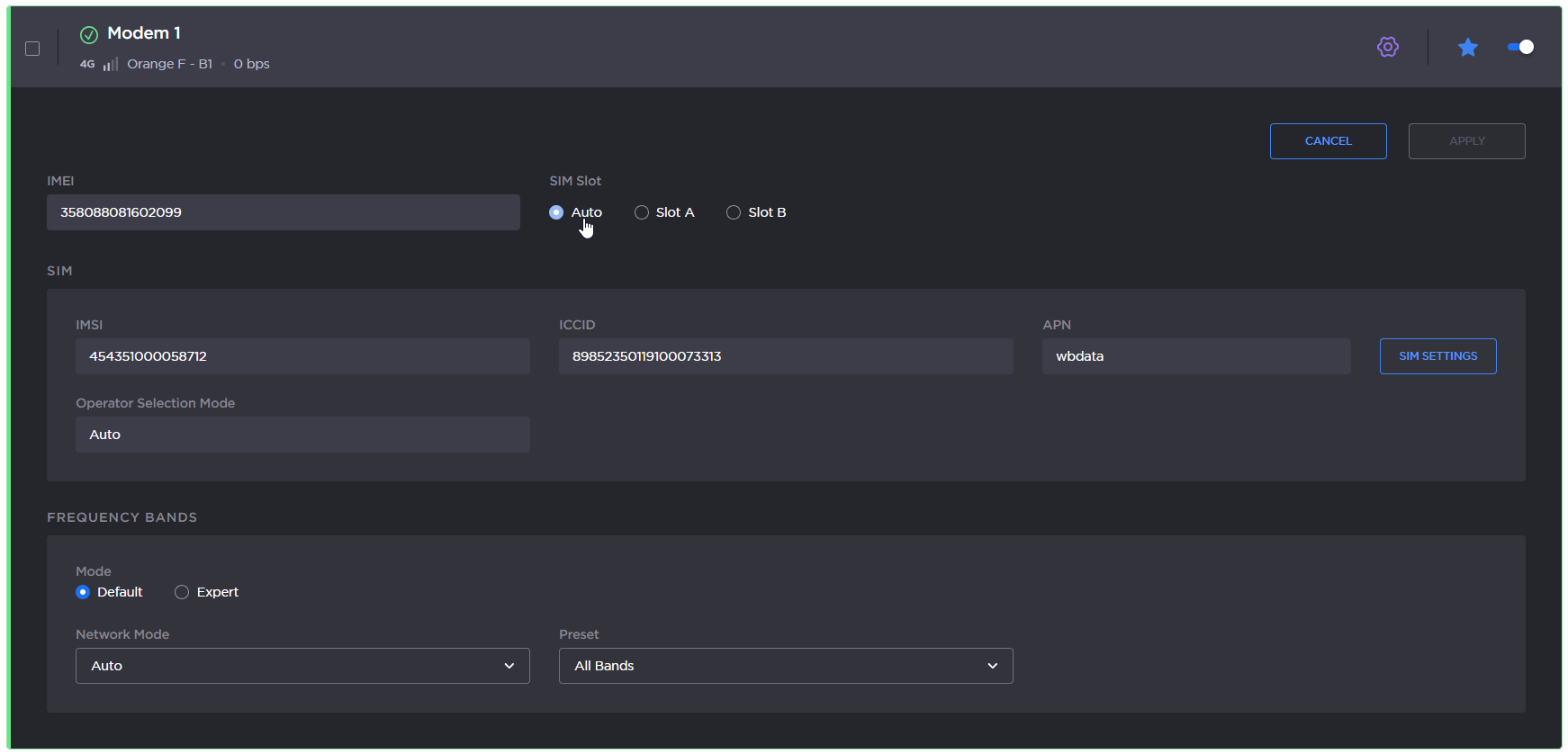Viewport: 1568px width, 754px height.
Task: Toggle the Modem 1 enable switch
Action: 1520,47
